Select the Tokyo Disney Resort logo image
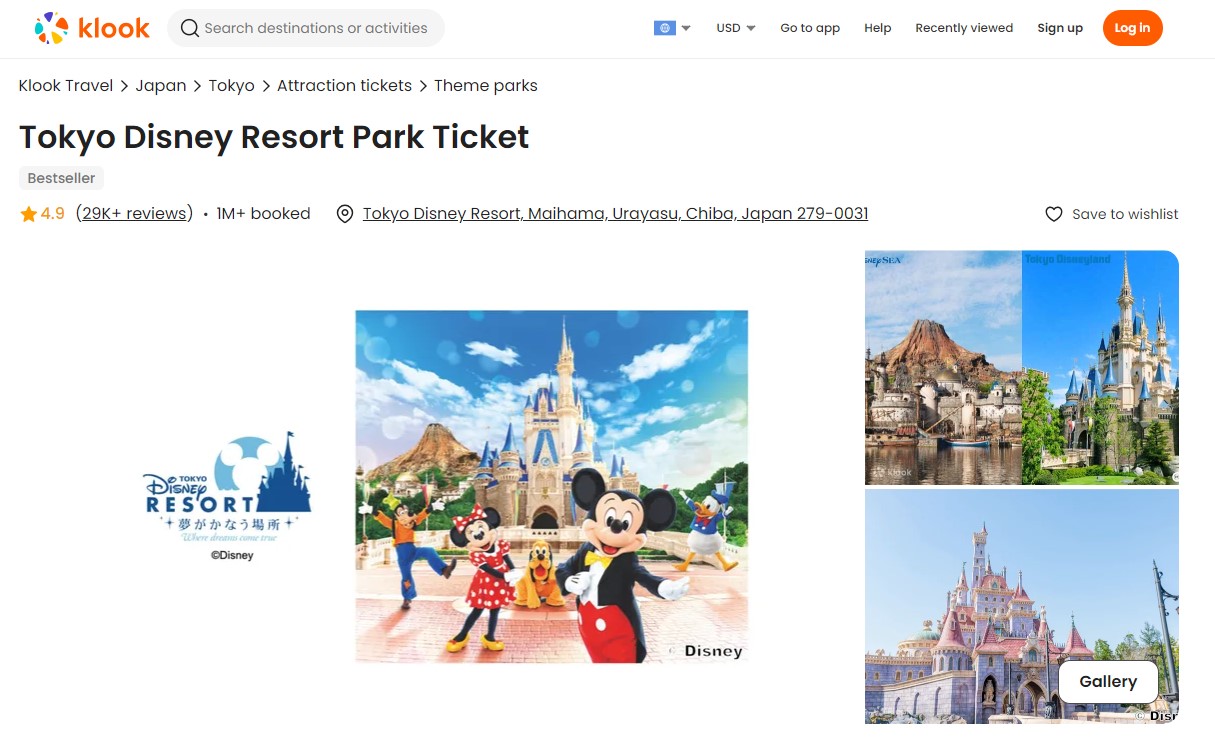1215x743 pixels. 226,496
